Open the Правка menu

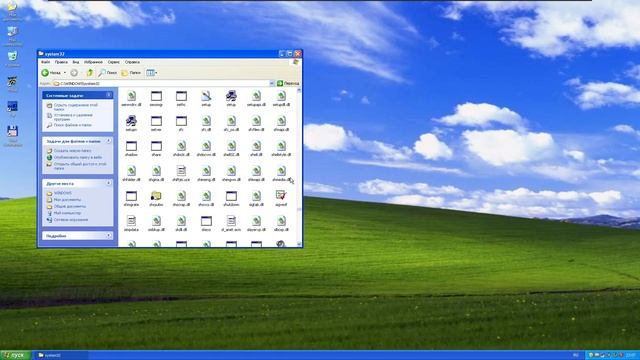pyautogui.click(x=61, y=62)
